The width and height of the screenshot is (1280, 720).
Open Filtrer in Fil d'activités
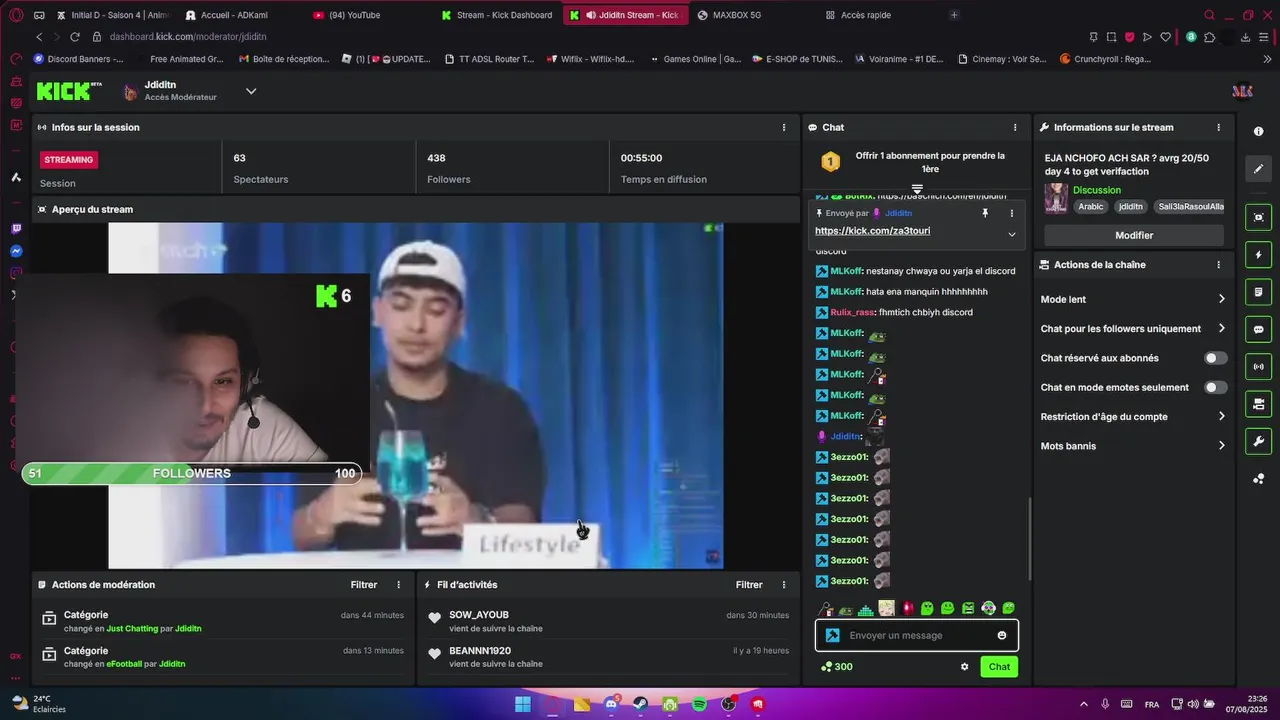tap(749, 585)
